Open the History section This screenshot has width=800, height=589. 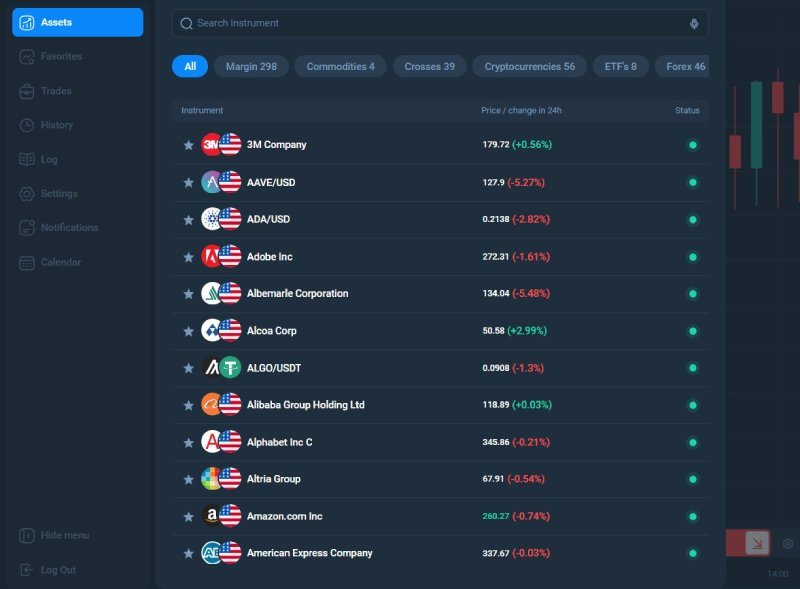tap(46, 125)
